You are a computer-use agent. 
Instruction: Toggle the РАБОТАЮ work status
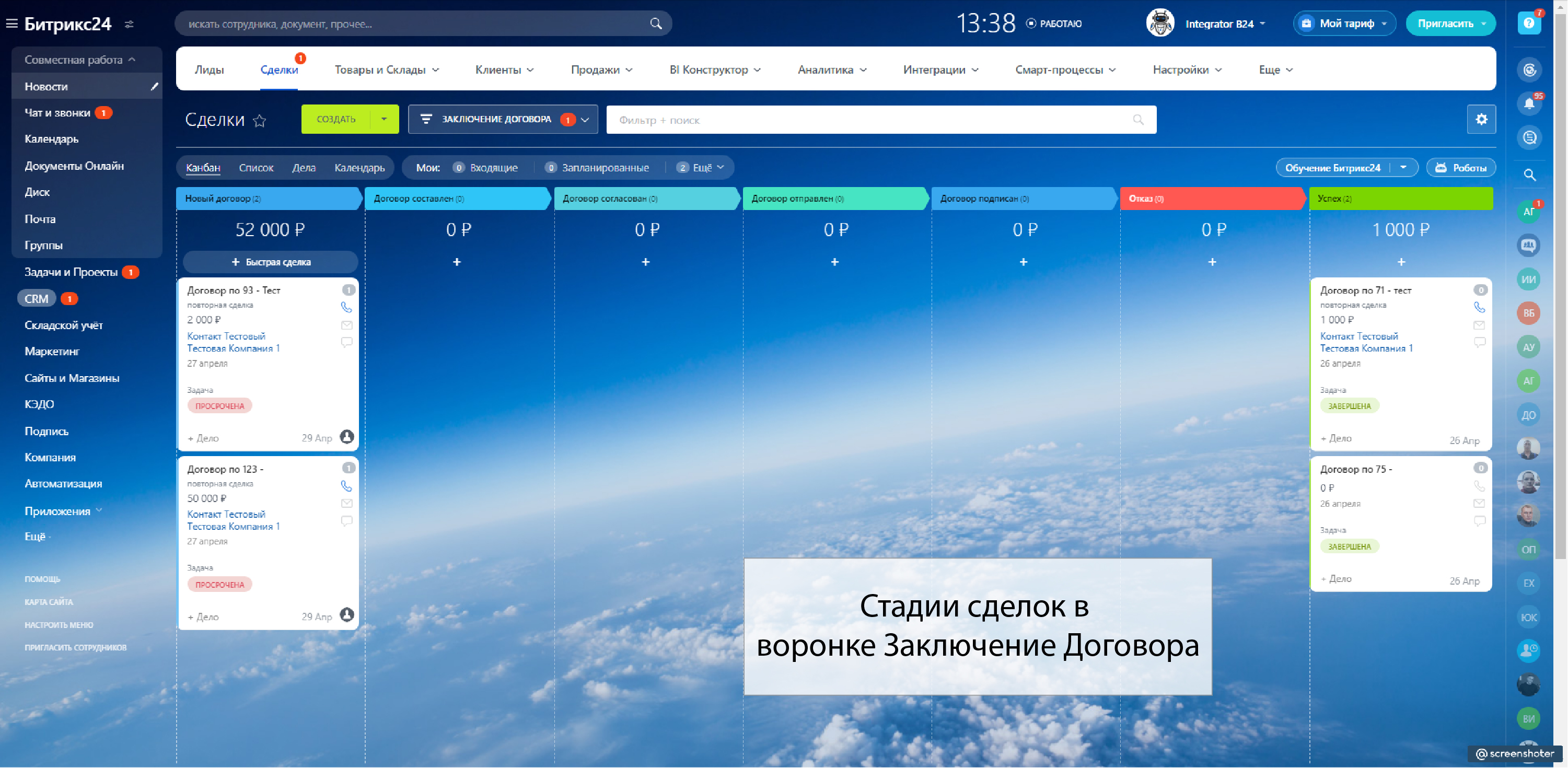(1055, 24)
